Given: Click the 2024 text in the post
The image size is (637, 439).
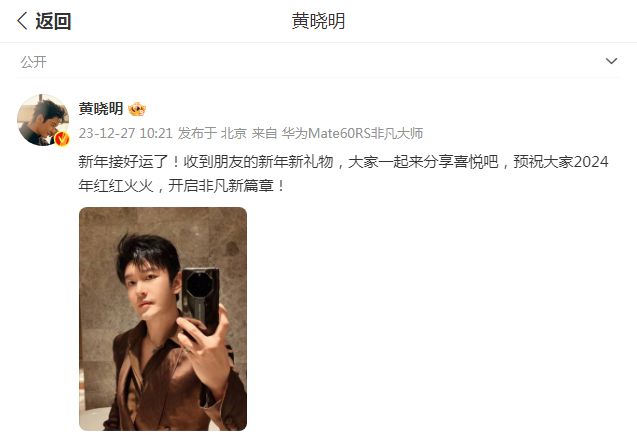Looking at the screenshot, I should [591, 162].
